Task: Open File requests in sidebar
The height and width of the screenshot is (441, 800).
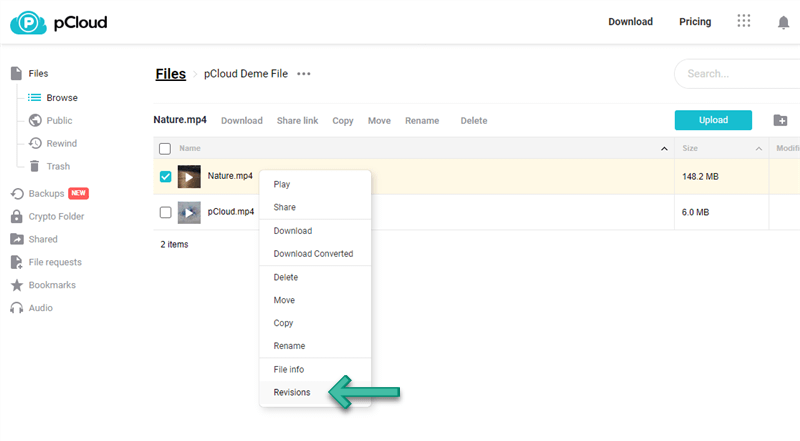Action: click(x=55, y=262)
